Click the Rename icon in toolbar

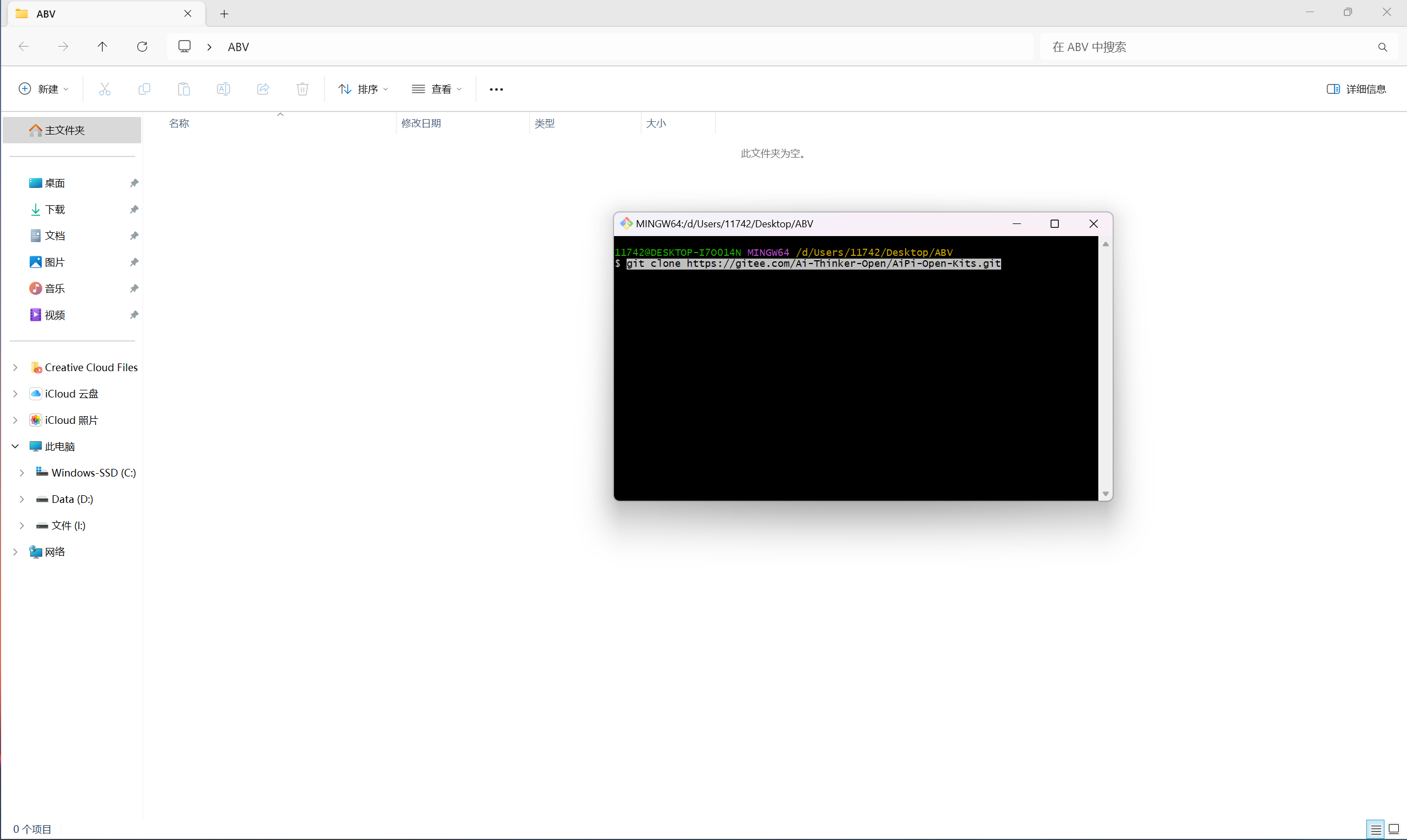[224, 89]
